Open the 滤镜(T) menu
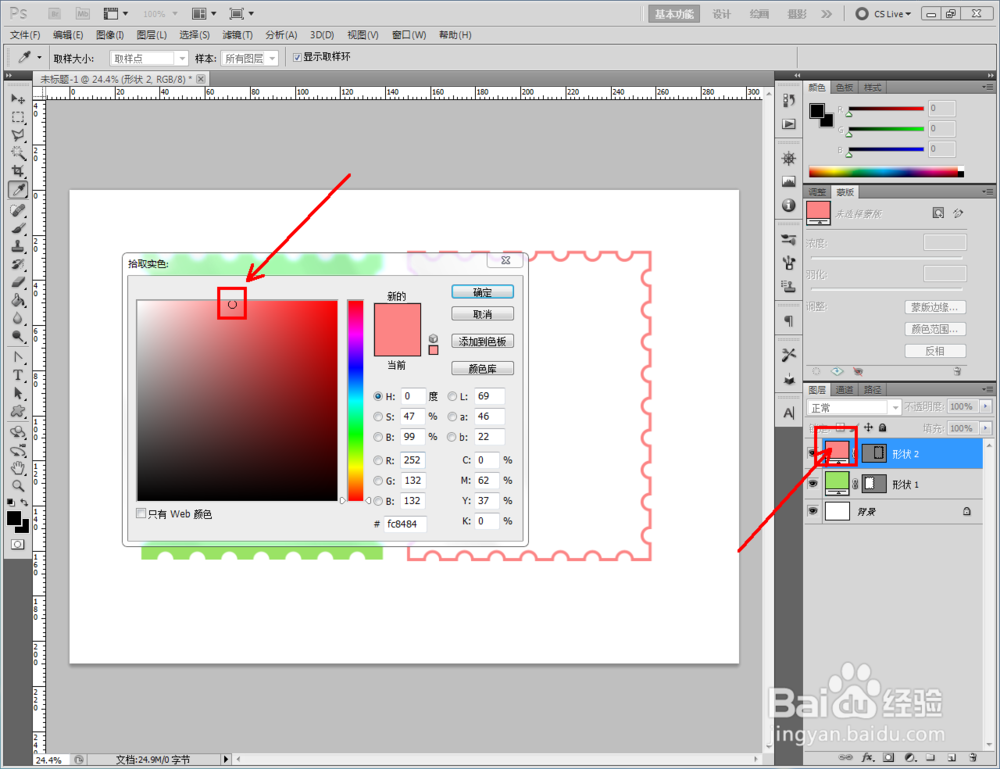This screenshot has width=1000, height=769. coord(237,35)
